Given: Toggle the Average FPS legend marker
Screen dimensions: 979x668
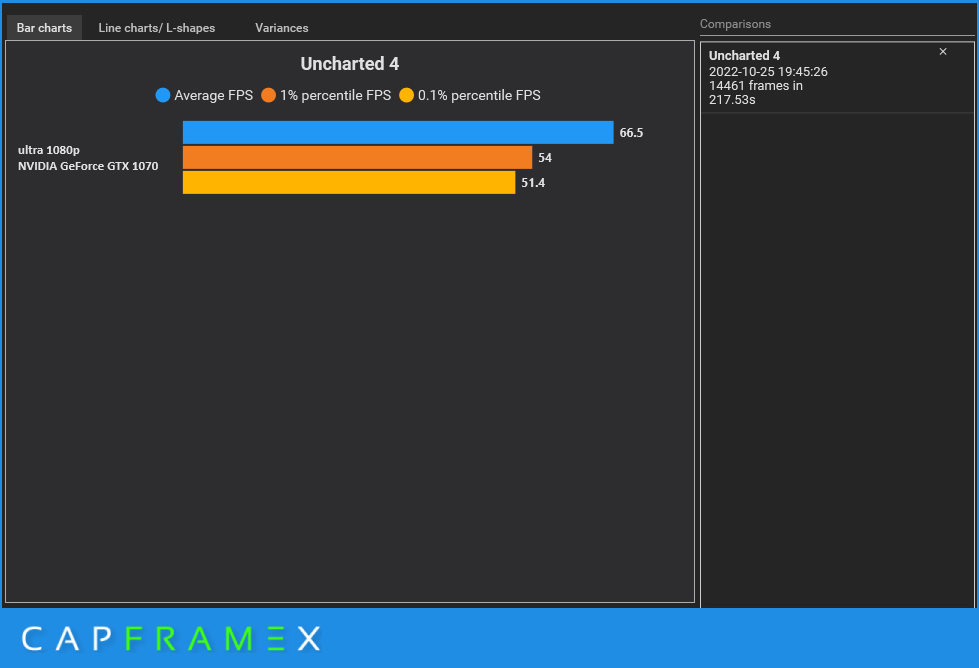Looking at the screenshot, I should tap(163, 95).
